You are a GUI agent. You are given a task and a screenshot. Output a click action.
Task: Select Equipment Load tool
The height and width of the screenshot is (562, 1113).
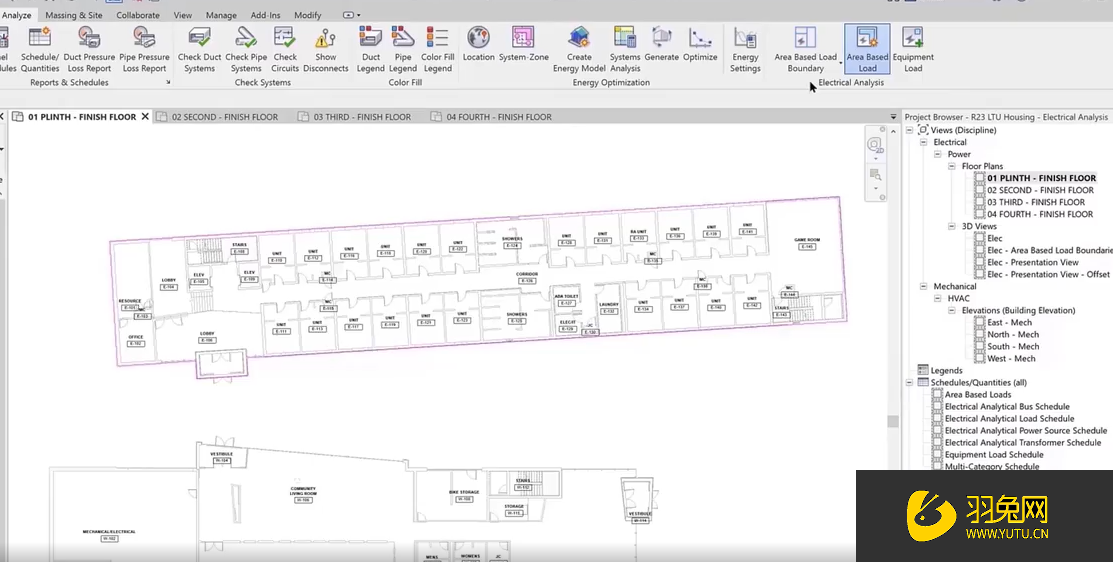click(913, 49)
